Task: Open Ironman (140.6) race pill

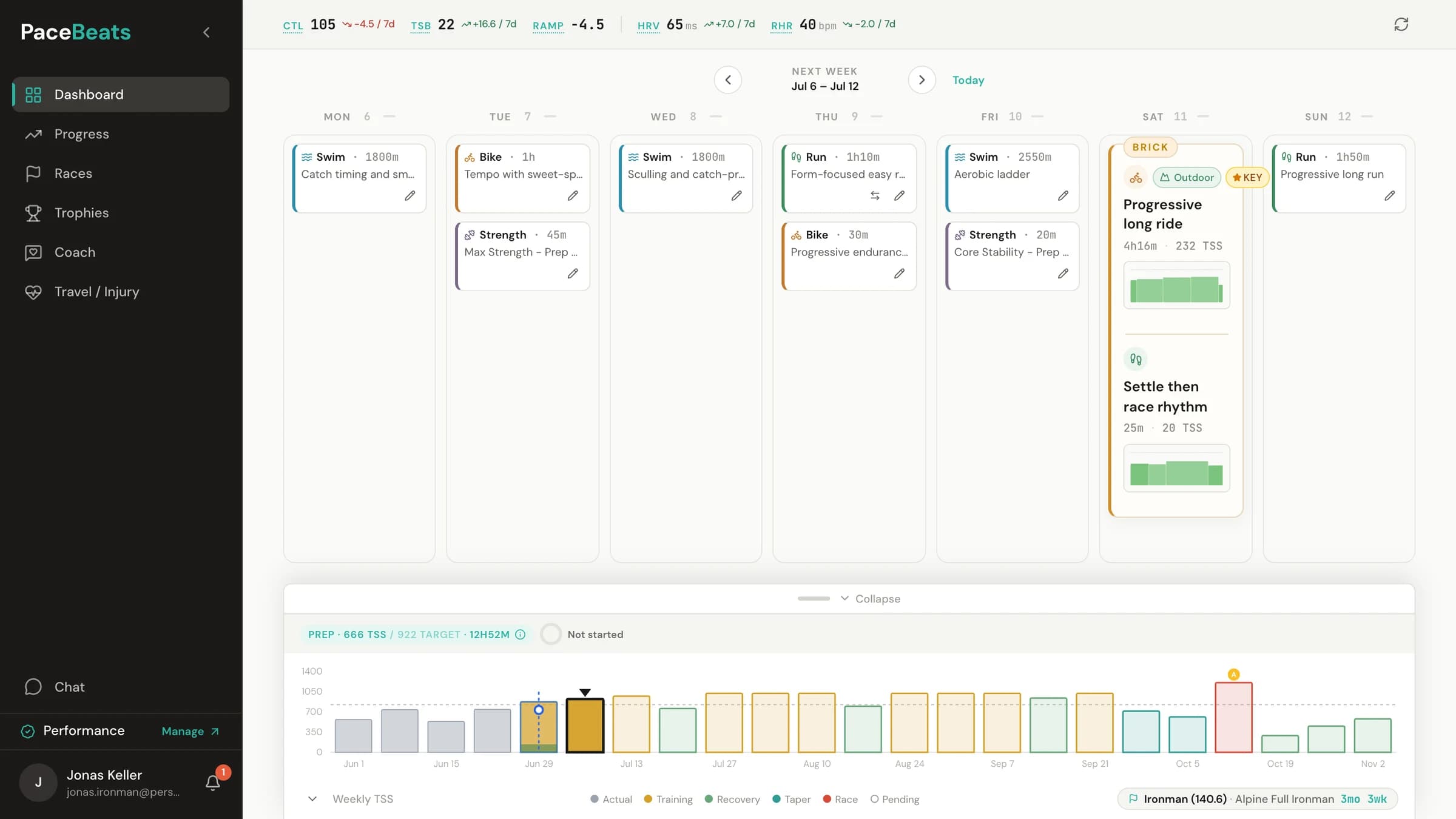Action: click(1258, 799)
